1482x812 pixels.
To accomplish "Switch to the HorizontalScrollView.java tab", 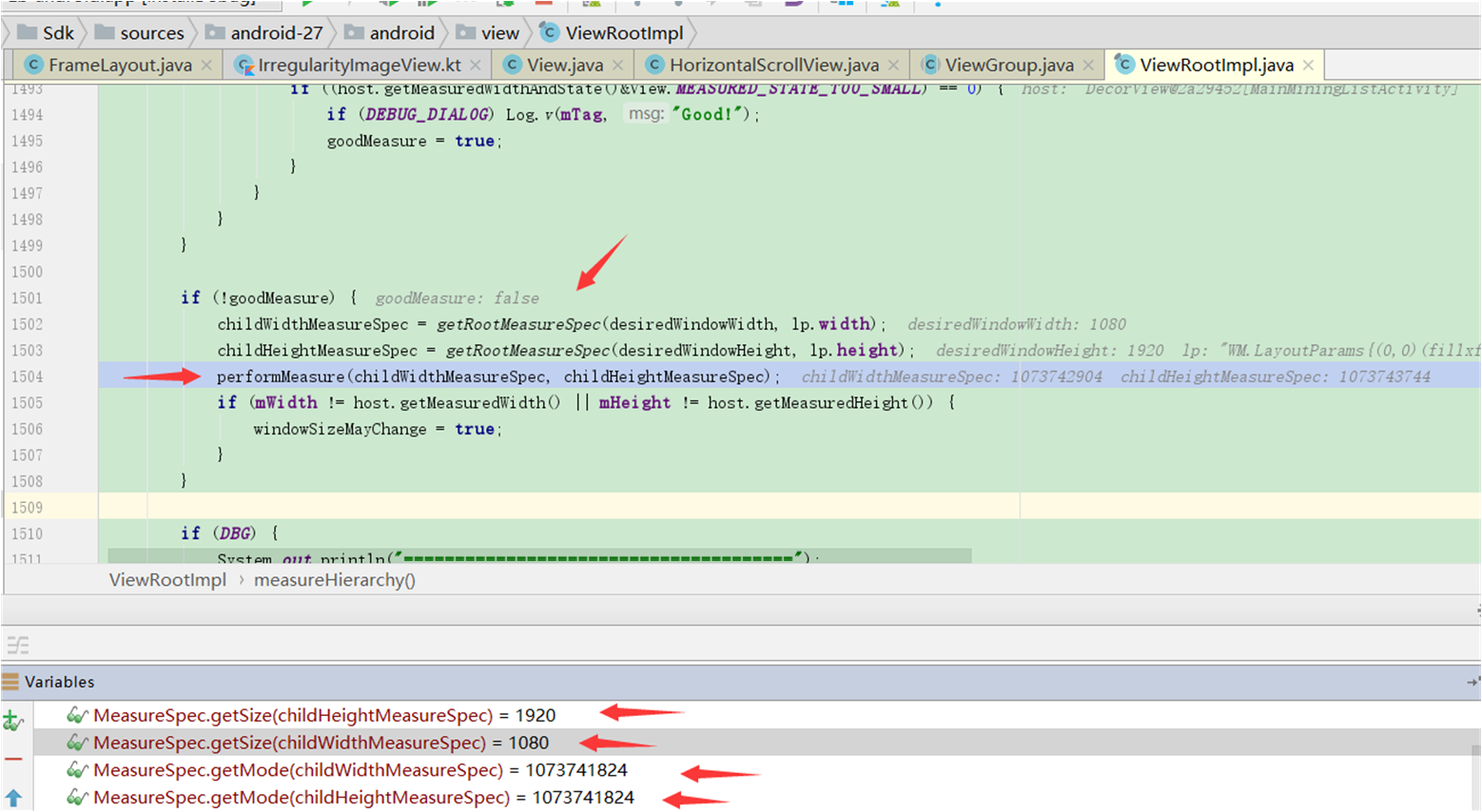I will pyautogui.click(x=774, y=65).
